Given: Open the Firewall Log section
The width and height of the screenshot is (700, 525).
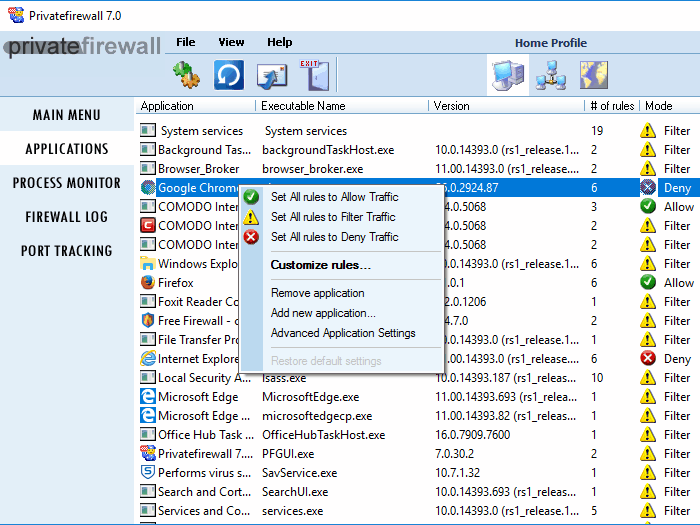Looking at the screenshot, I should [67, 217].
